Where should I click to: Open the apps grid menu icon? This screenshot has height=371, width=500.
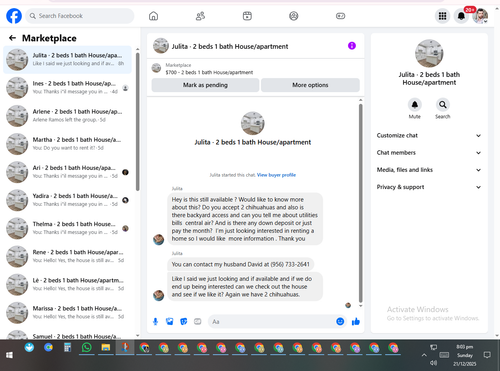[x=442, y=16]
